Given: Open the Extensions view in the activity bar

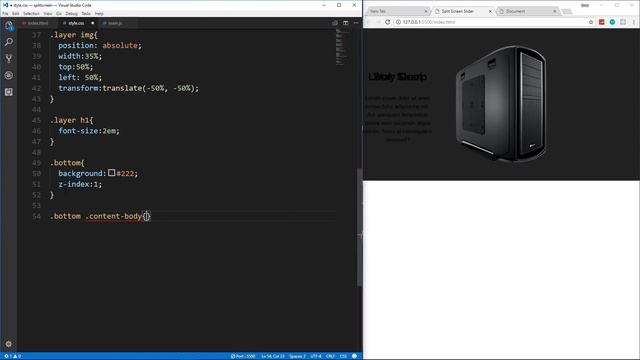Looking at the screenshot, I should 9,92.
